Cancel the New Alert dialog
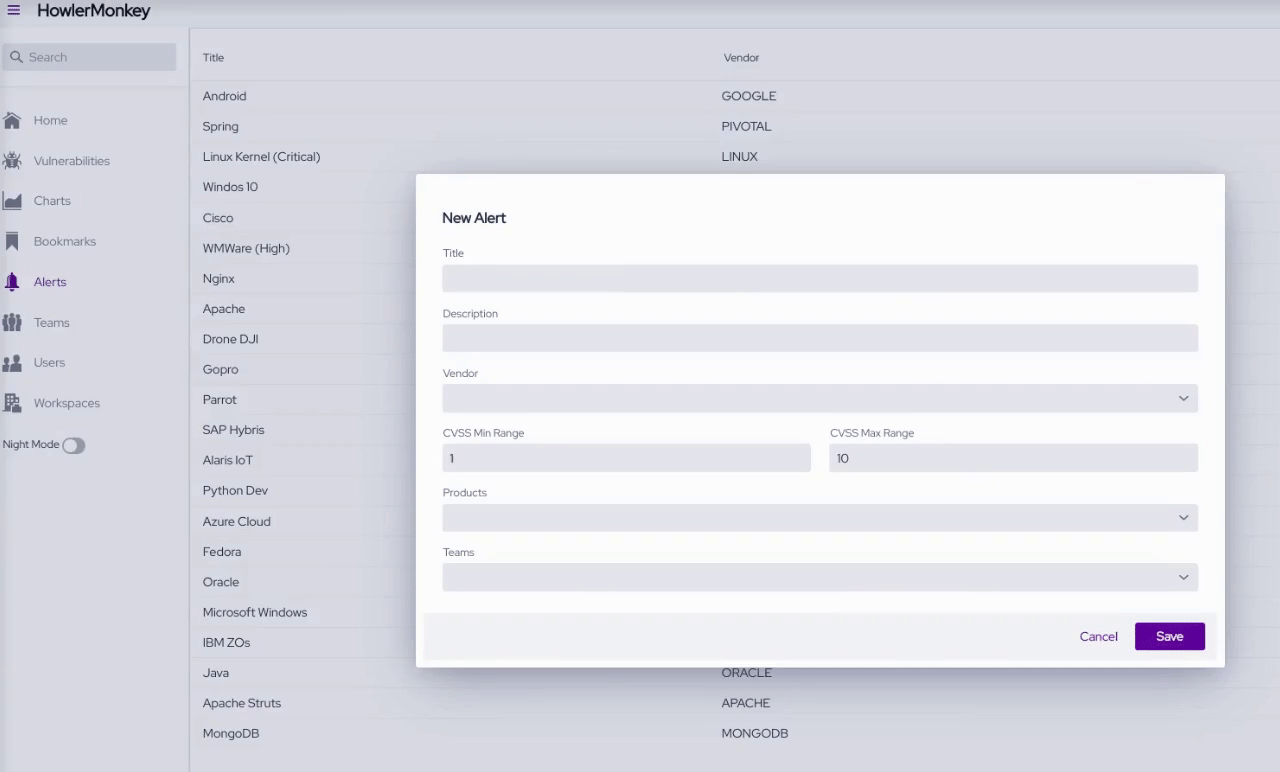This screenshot has height=772, width=1280. coord(1098,636)
